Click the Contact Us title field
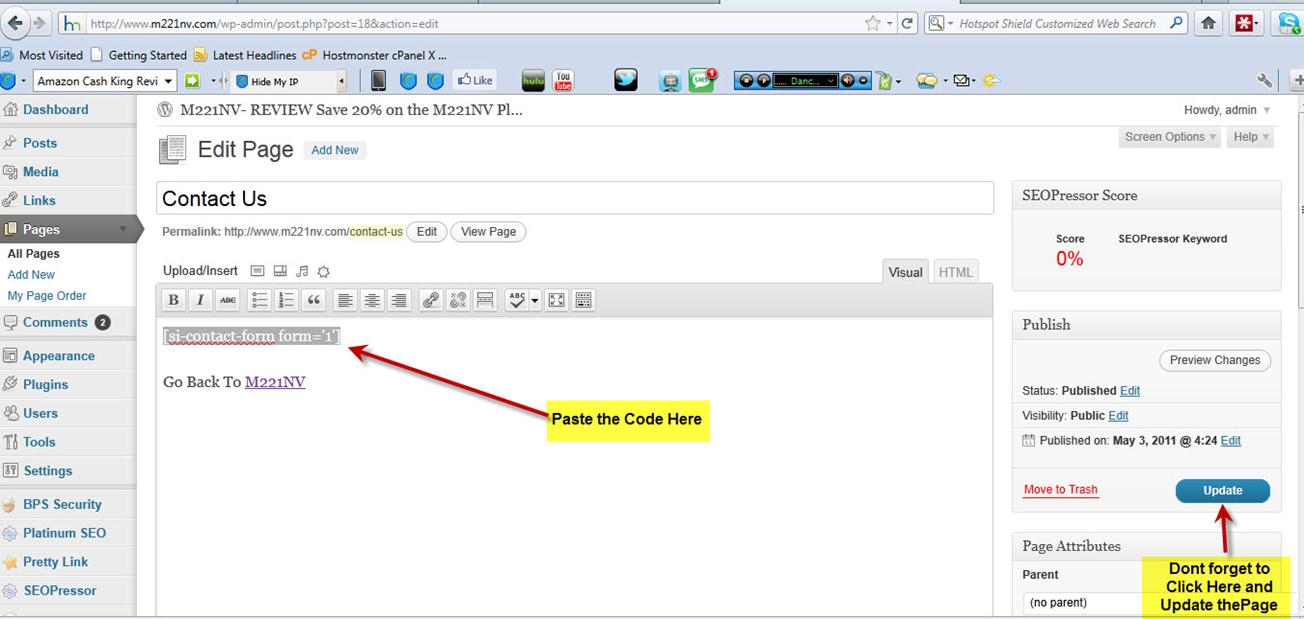The image size is (1304, 619). point(575,199)
